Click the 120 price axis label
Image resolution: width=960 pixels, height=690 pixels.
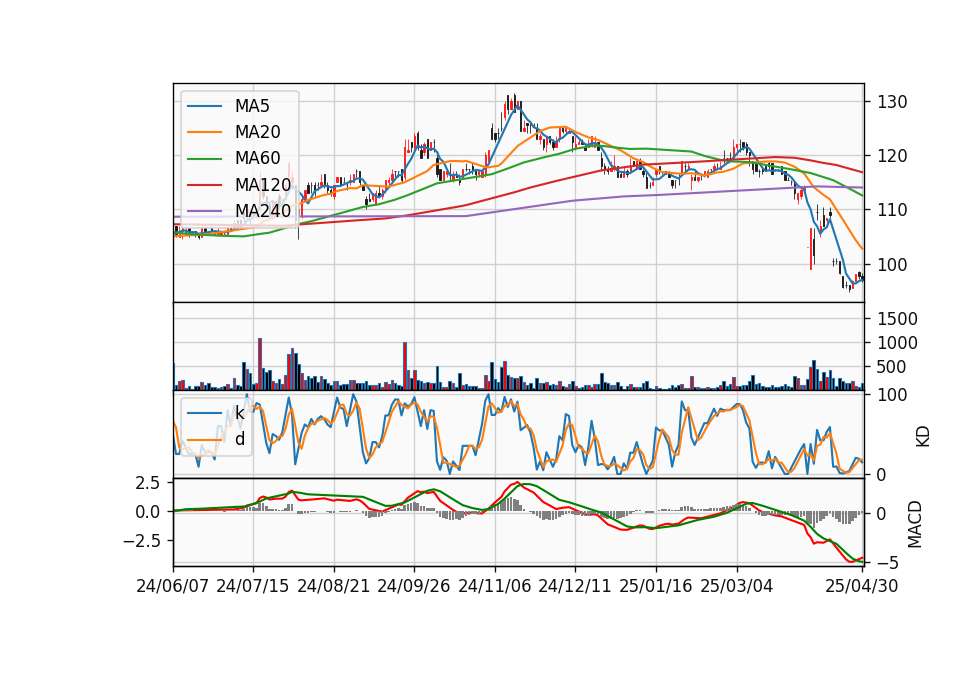click(892, 156)
